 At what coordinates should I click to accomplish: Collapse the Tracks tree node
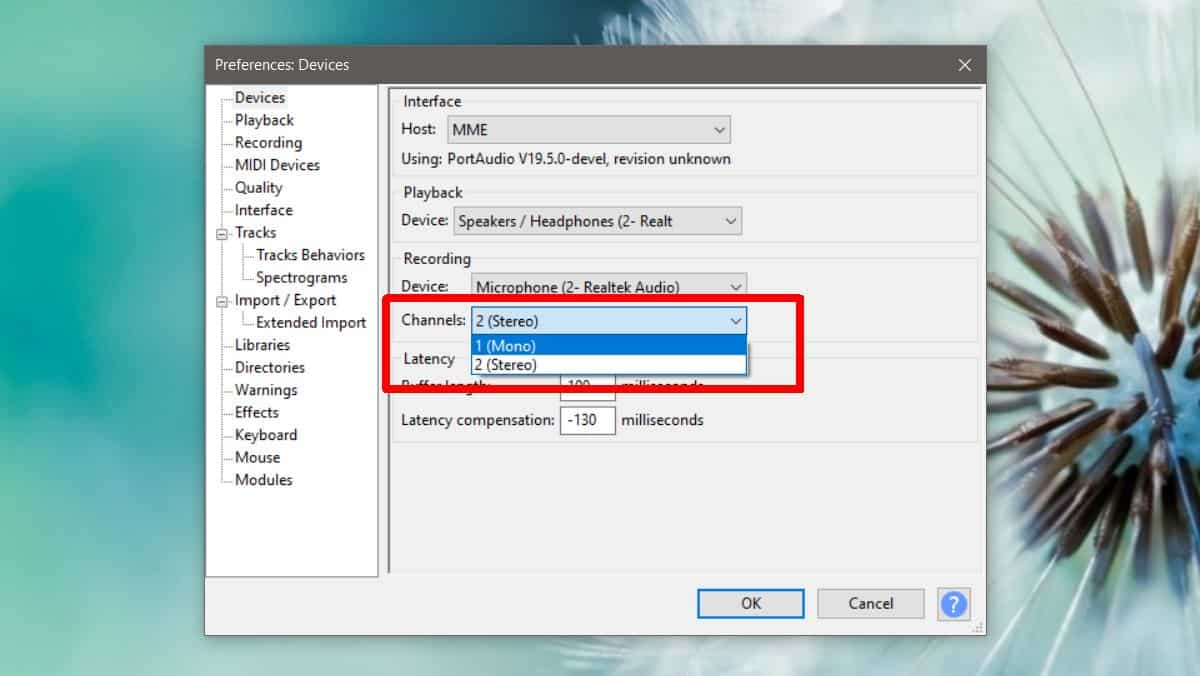(x=222, y=233)
